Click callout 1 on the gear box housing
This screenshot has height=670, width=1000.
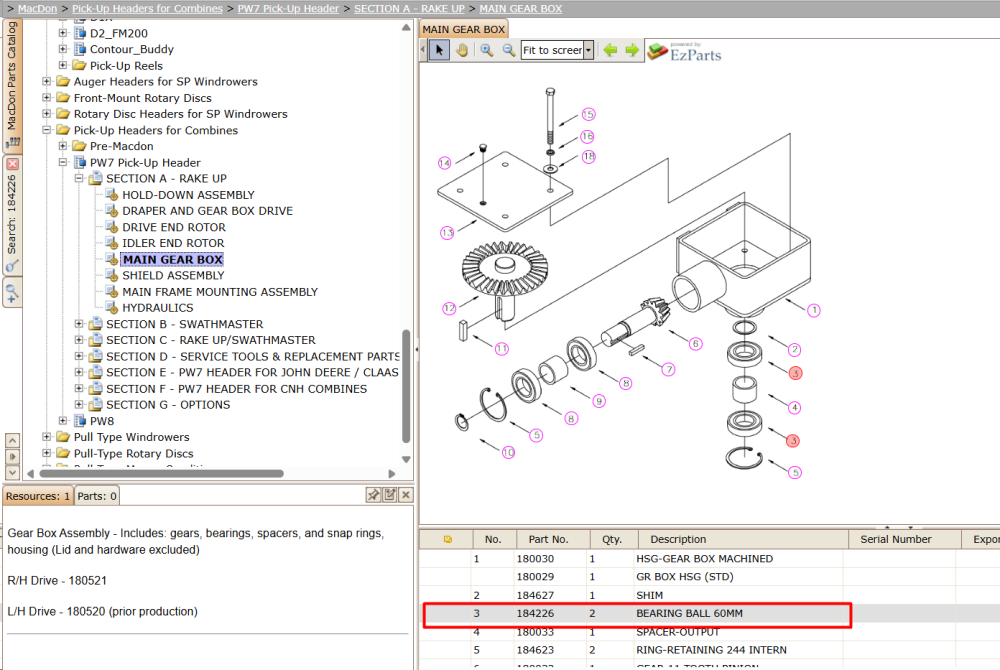coord(814,310)
